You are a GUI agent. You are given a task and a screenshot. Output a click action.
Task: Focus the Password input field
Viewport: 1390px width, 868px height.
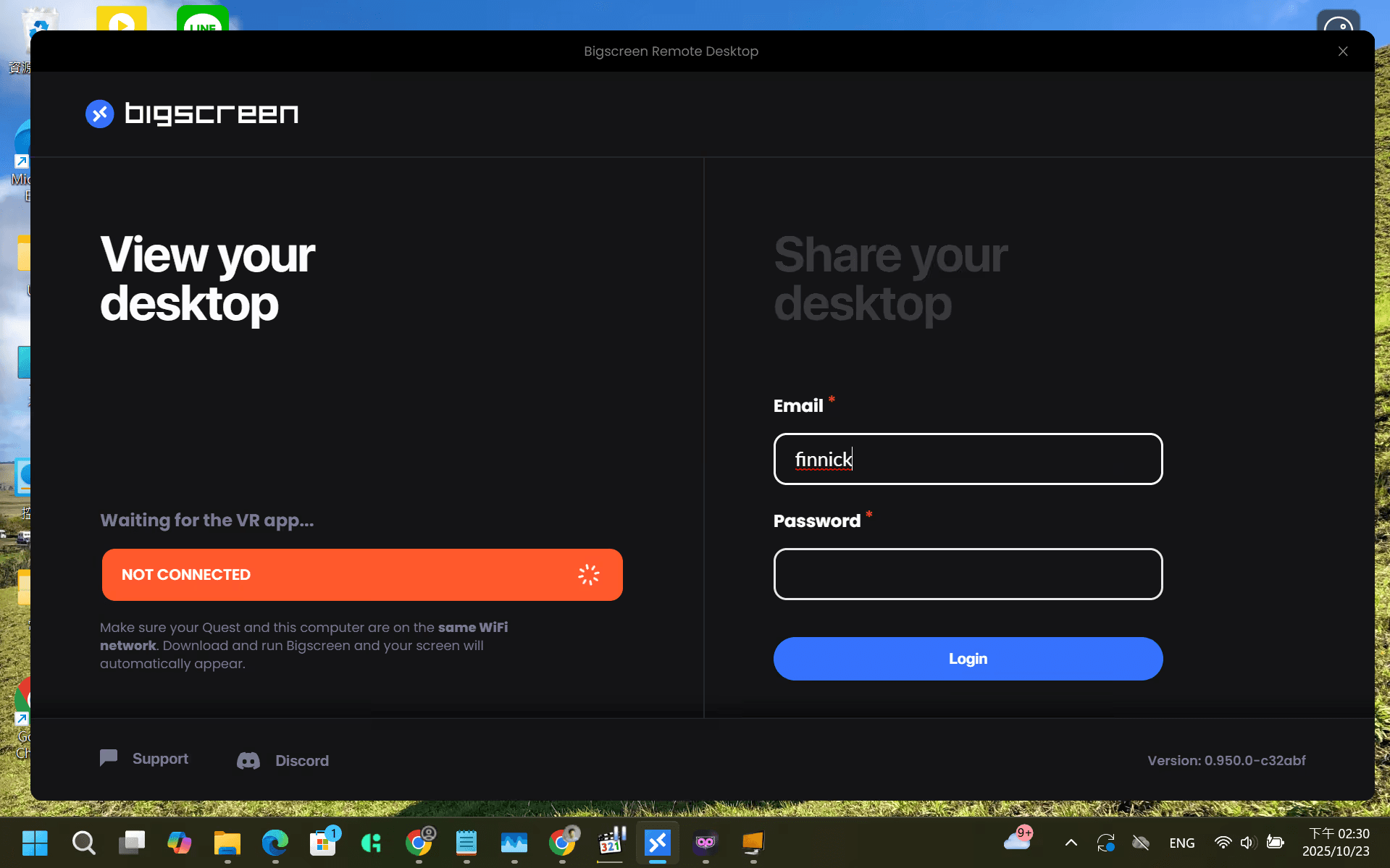click(968, 574)
